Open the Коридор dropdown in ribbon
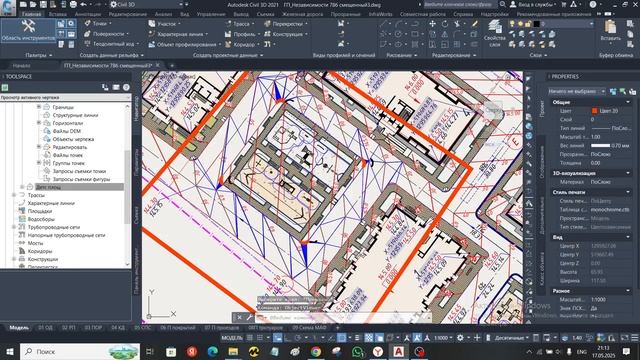640x360 pixels. tap(244, 44)
